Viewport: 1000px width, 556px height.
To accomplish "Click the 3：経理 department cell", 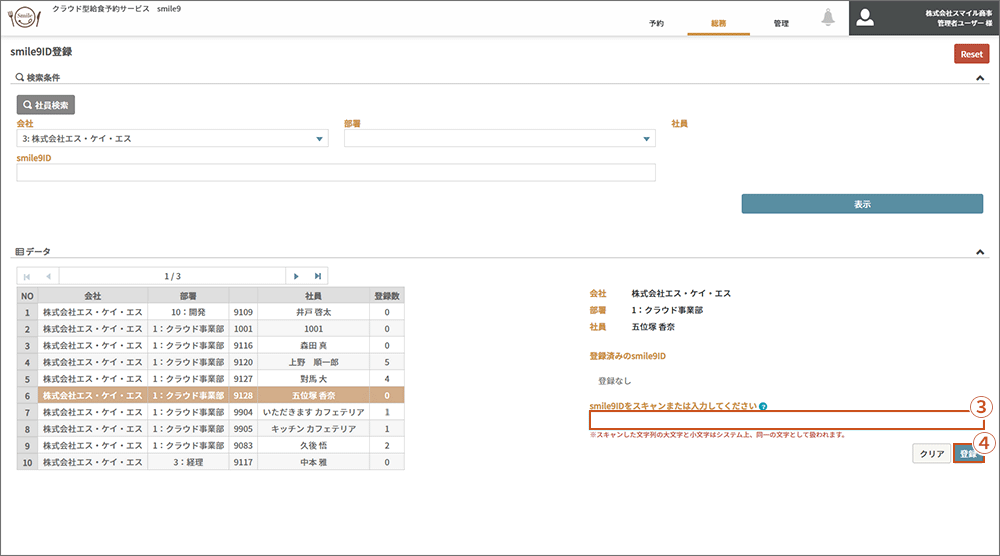I will tap(188, 462).
